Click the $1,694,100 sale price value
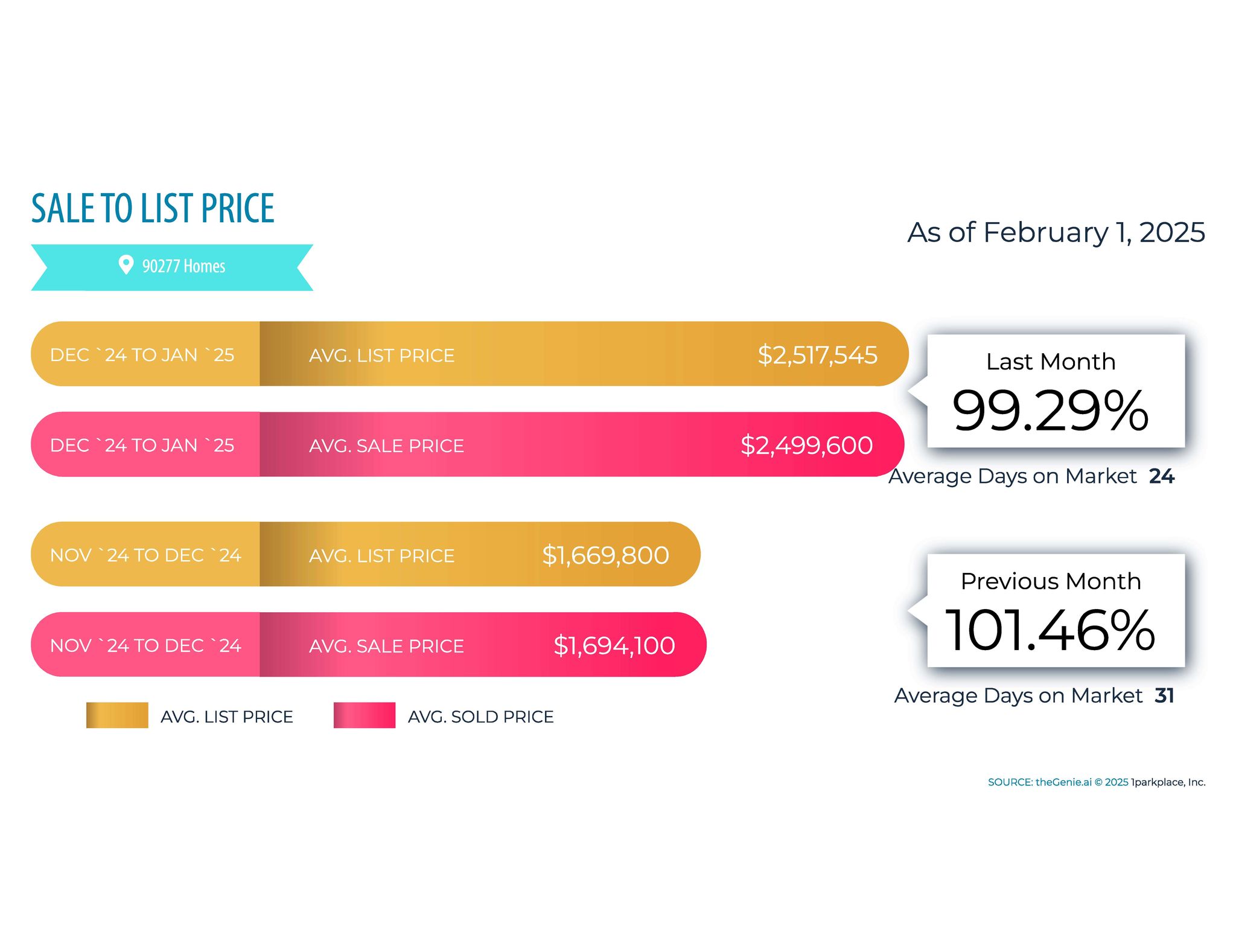 [x=614, y=646]
